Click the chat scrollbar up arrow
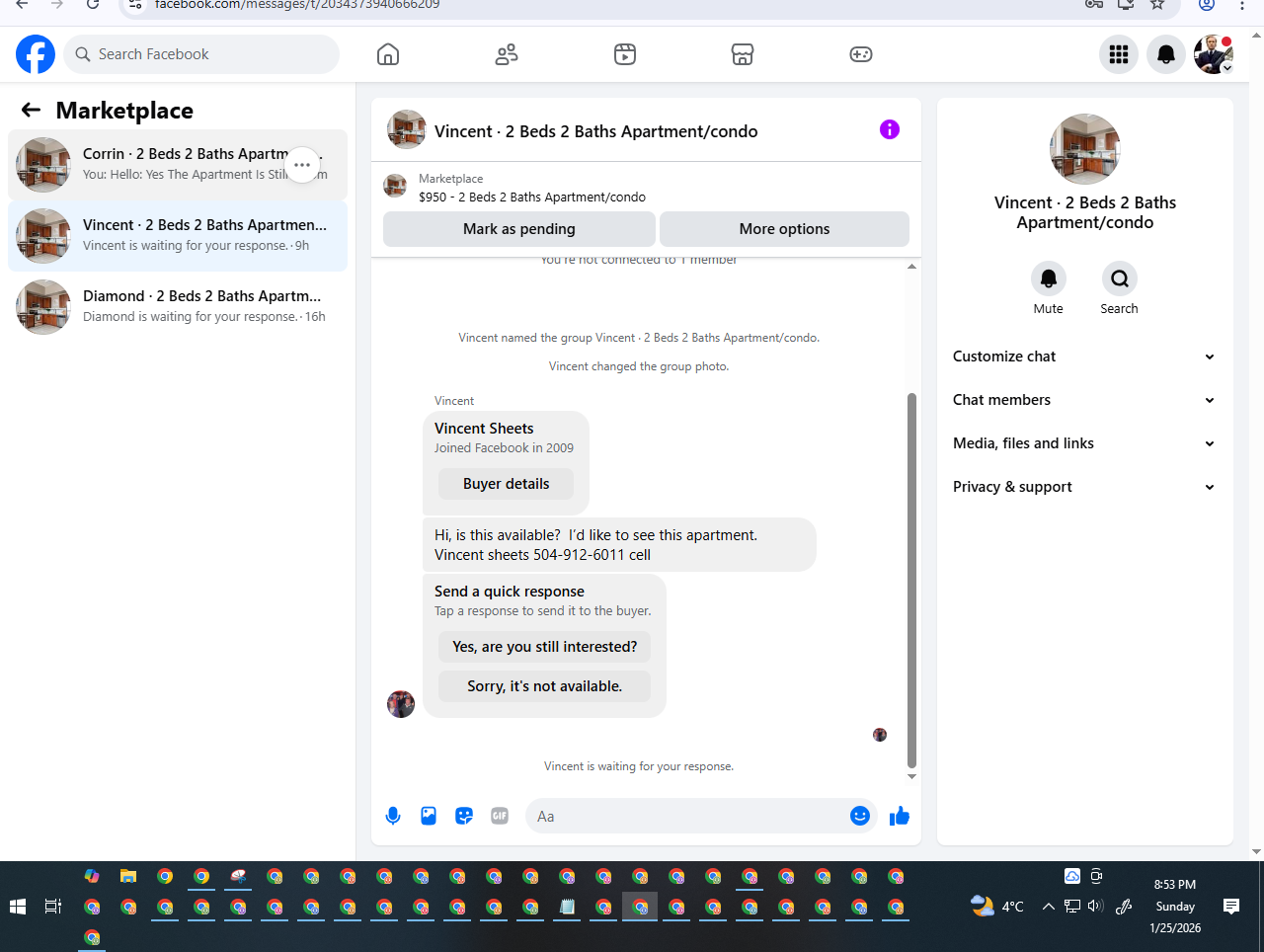 point(911,267)
